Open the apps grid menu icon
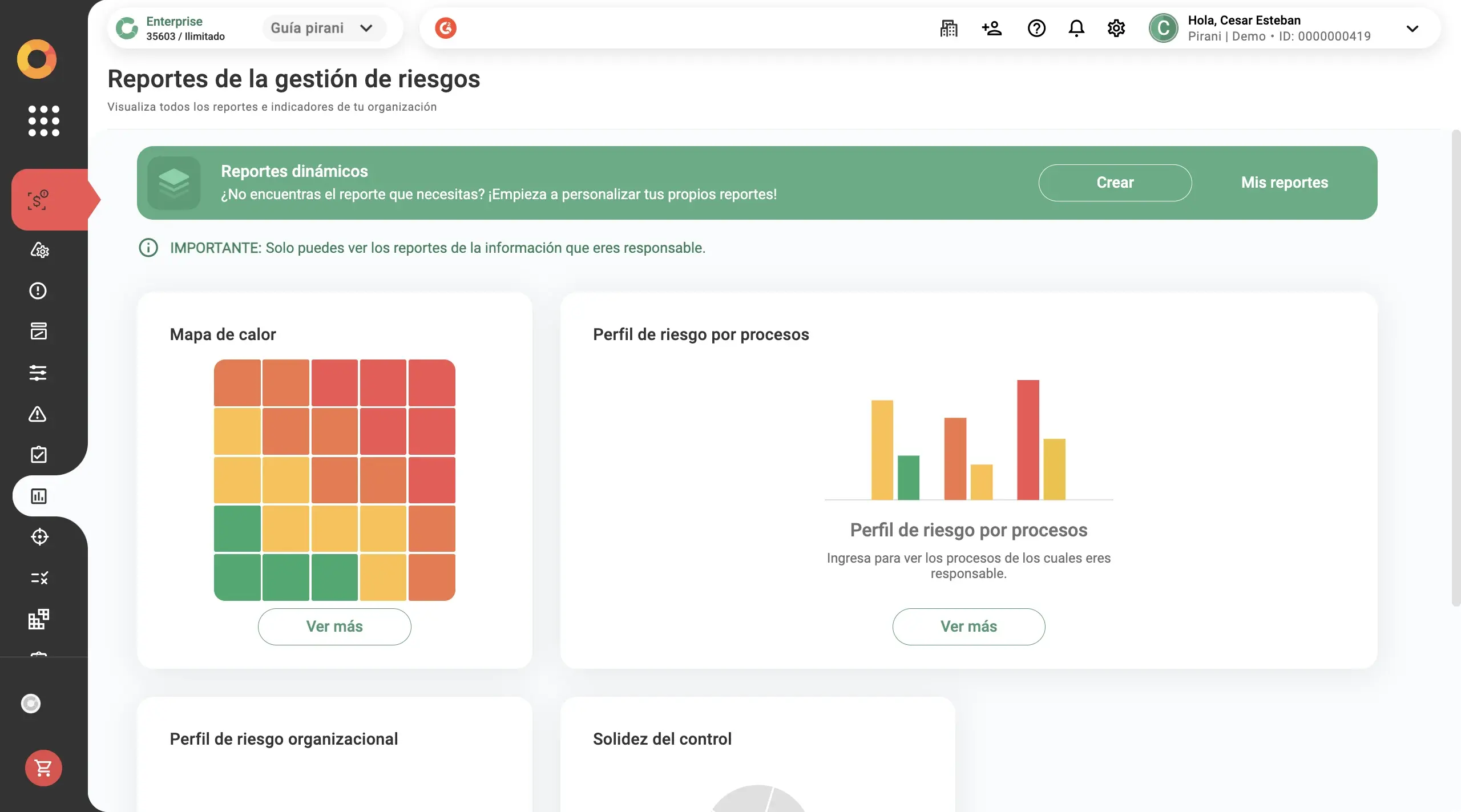 (x=43, y=120)
